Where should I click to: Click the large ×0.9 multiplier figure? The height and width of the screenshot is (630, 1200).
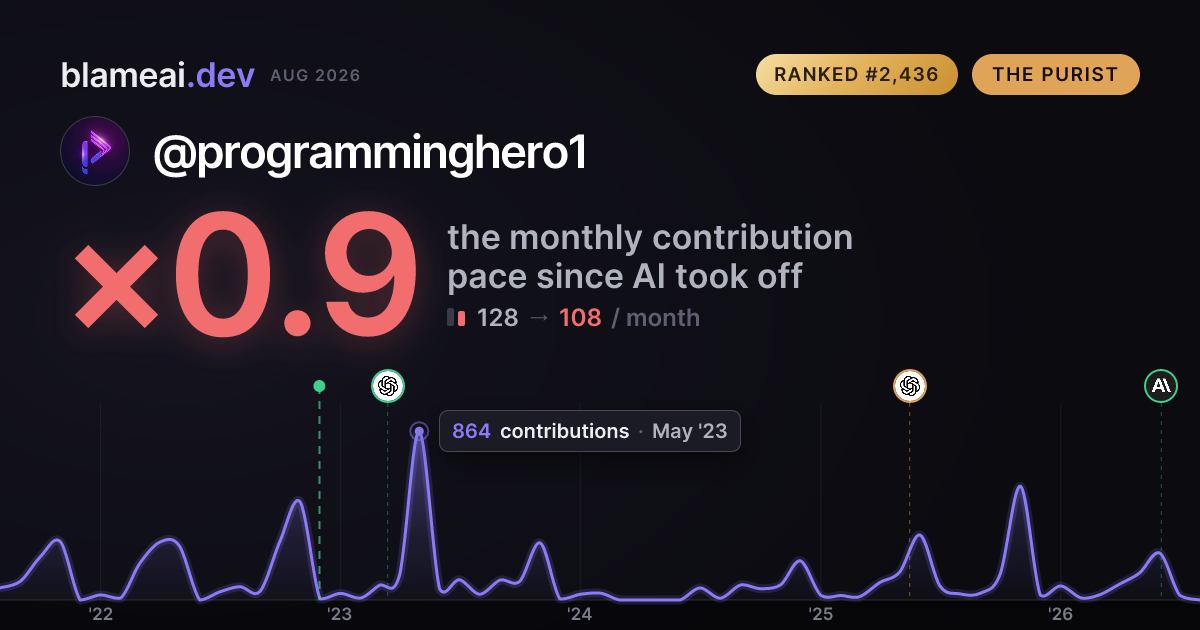tap(245, 277)
